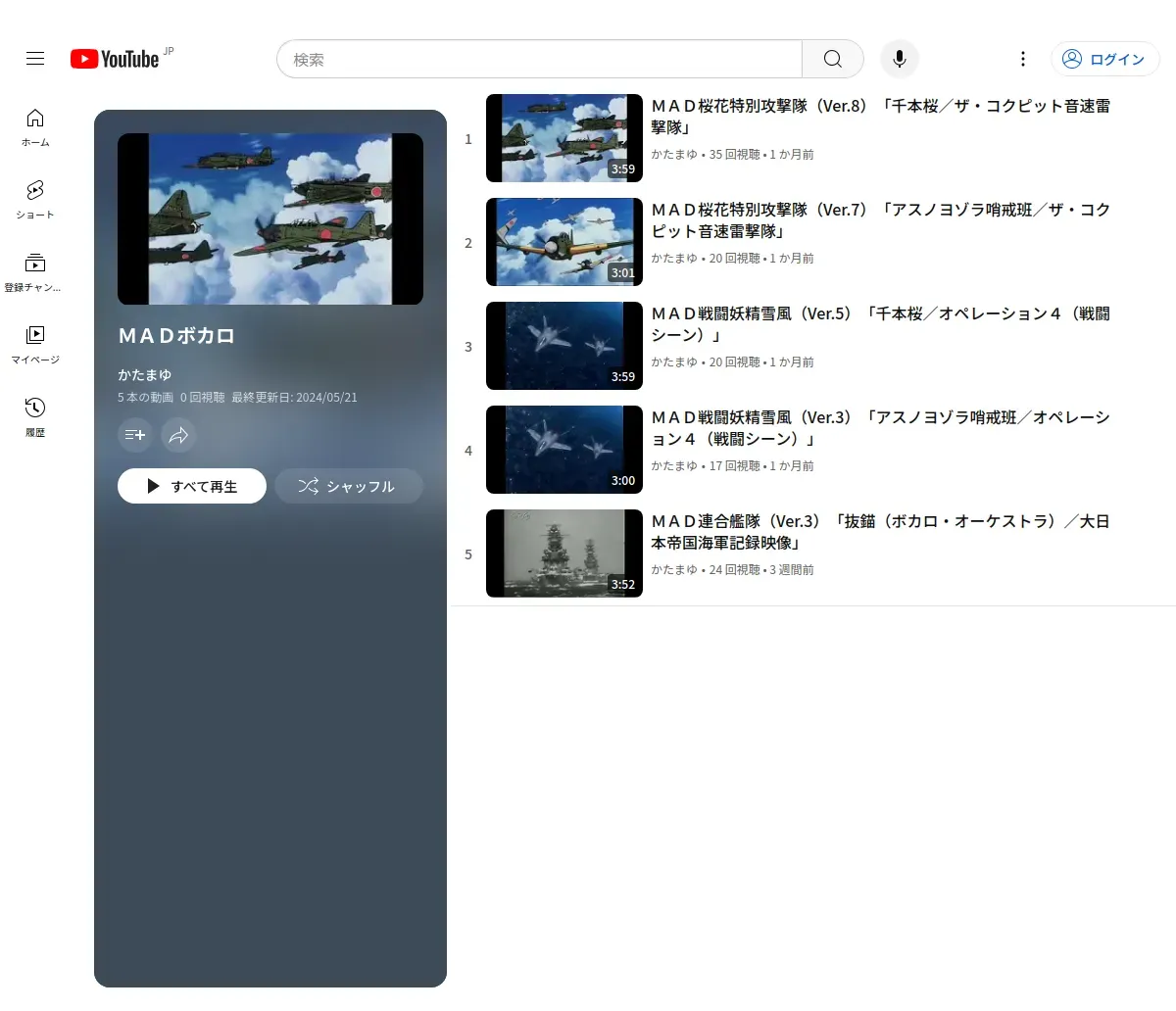Open ショート in the sidebar

click(35, 200)
